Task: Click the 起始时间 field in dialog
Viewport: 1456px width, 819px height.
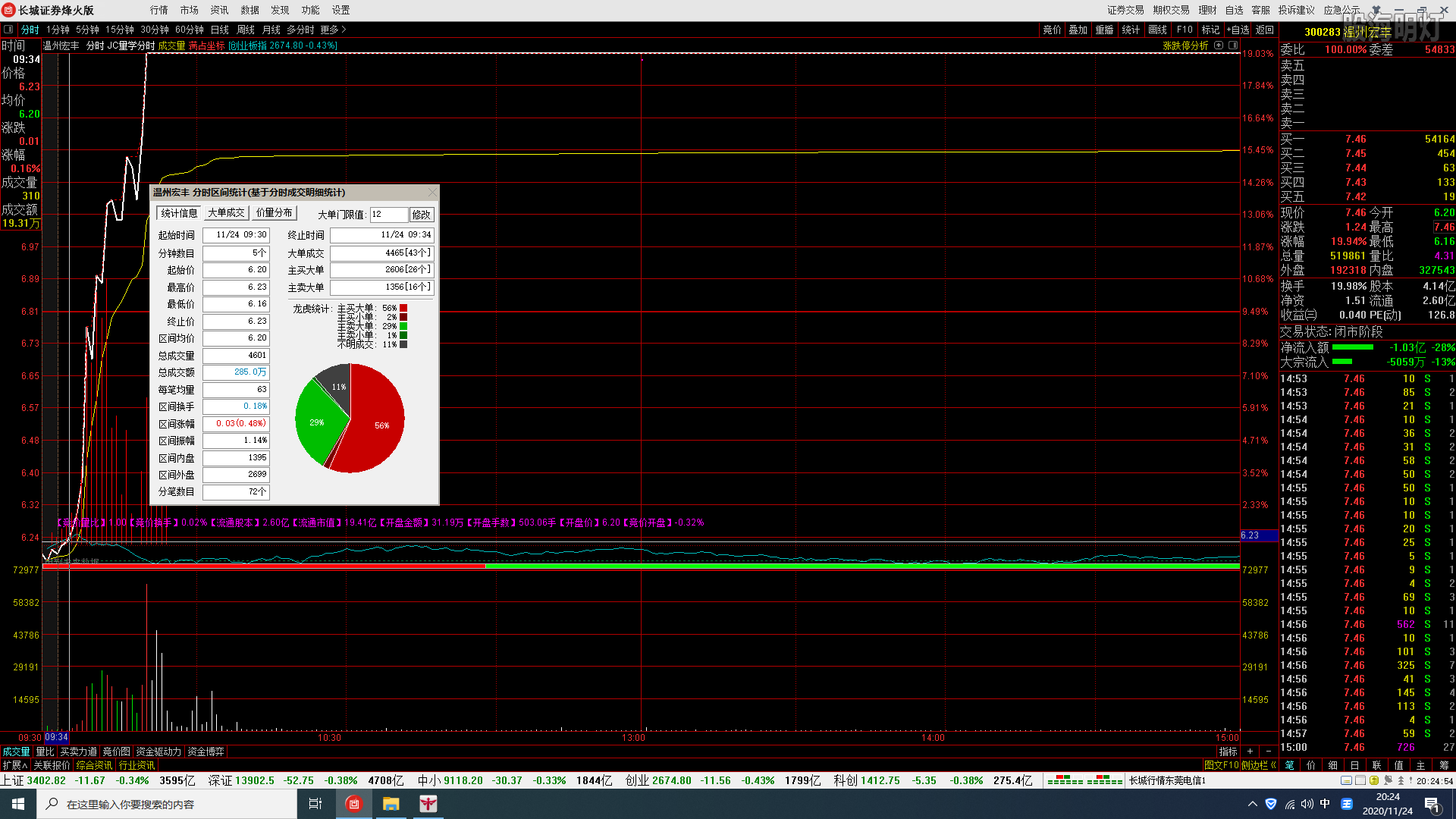Action: pyautogui.click(x=236, y=235)
